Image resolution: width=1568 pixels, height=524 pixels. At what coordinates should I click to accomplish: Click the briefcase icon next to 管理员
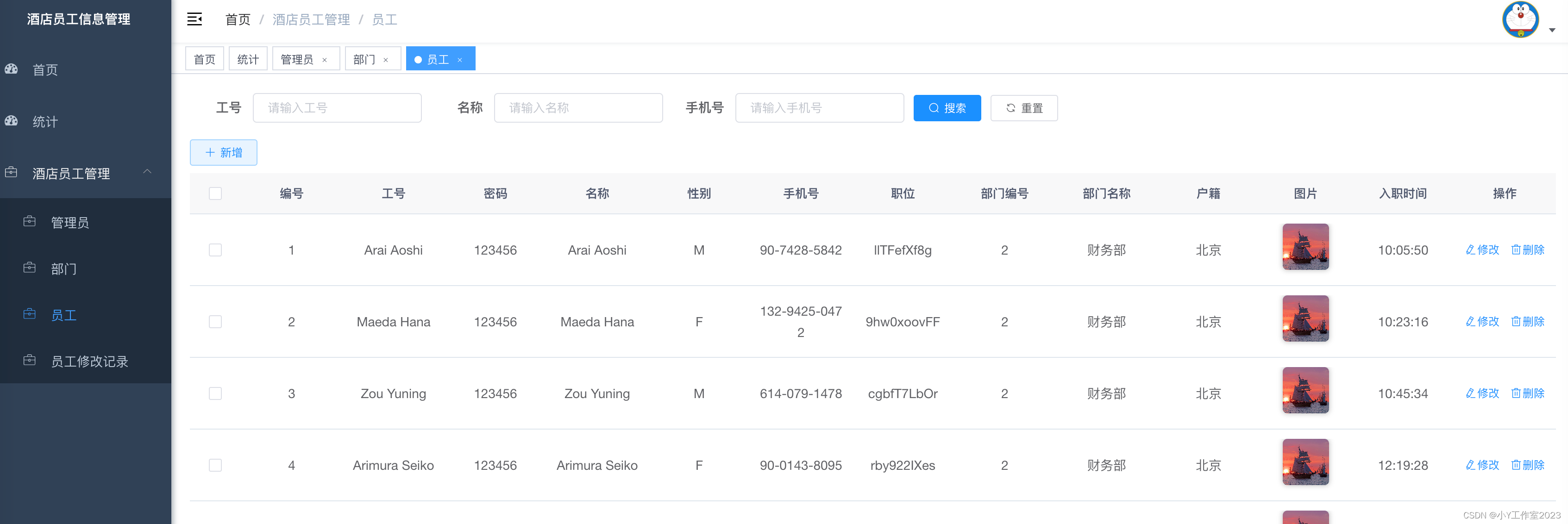click(x=29, y=222)
